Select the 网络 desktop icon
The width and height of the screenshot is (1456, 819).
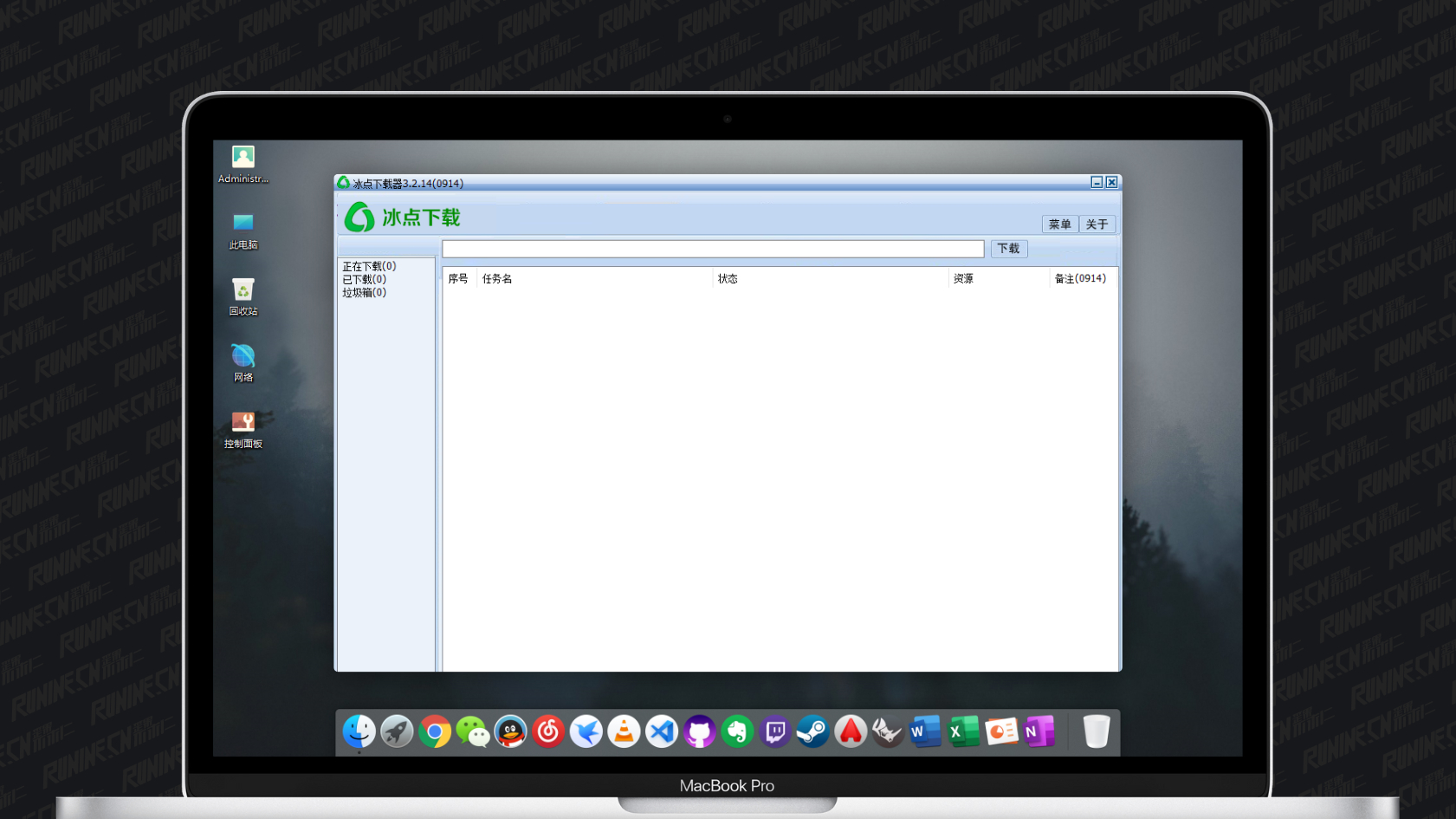point(243,363)
